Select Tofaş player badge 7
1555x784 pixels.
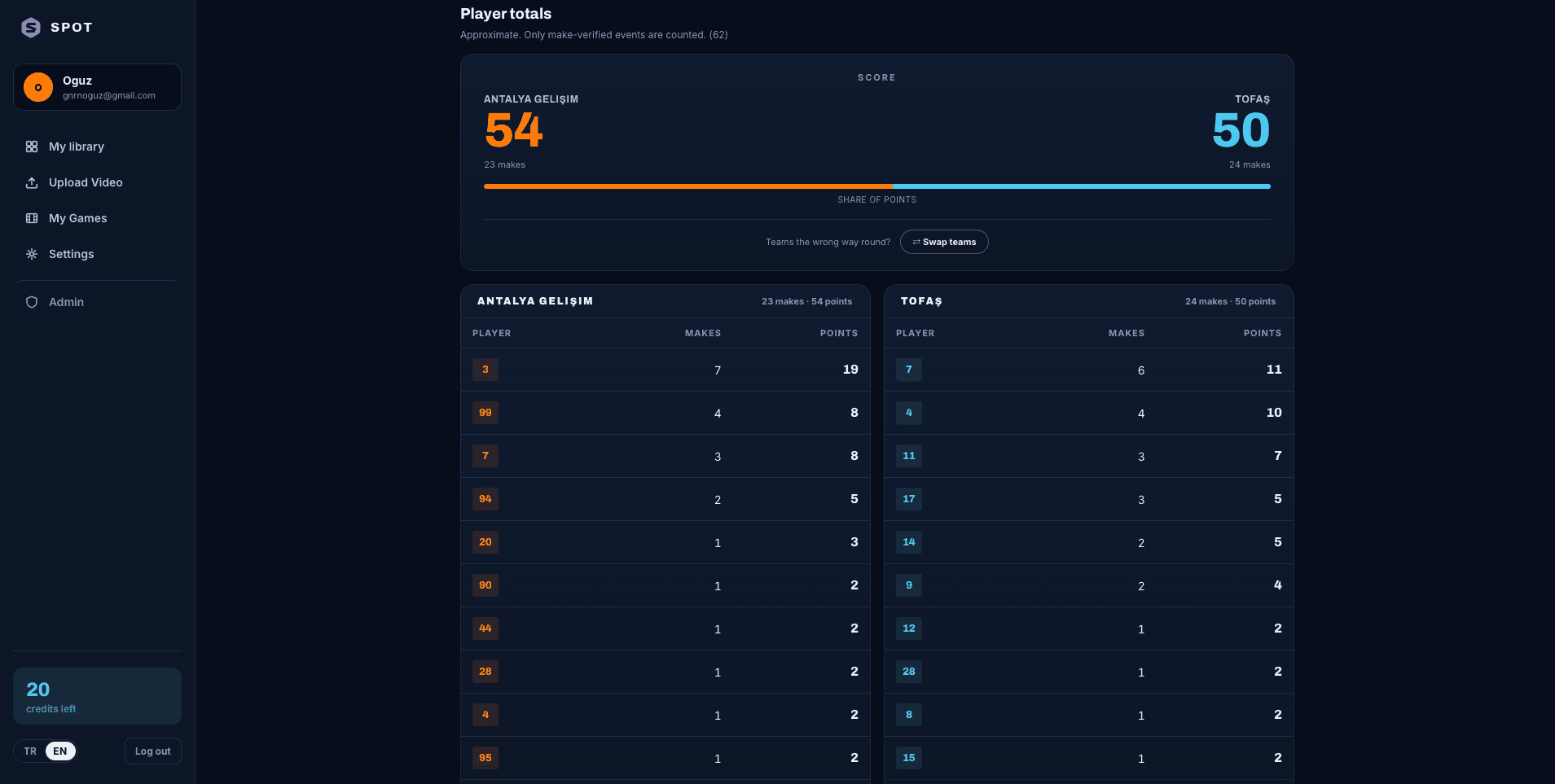(909, 370)
